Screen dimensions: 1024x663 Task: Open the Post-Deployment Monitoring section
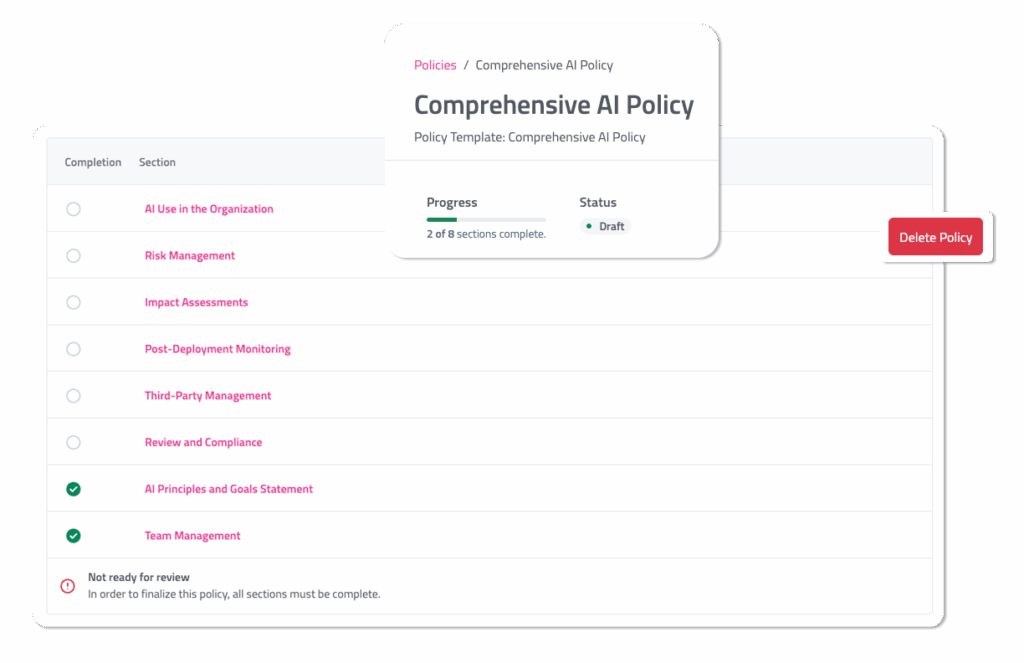point(218,349)
